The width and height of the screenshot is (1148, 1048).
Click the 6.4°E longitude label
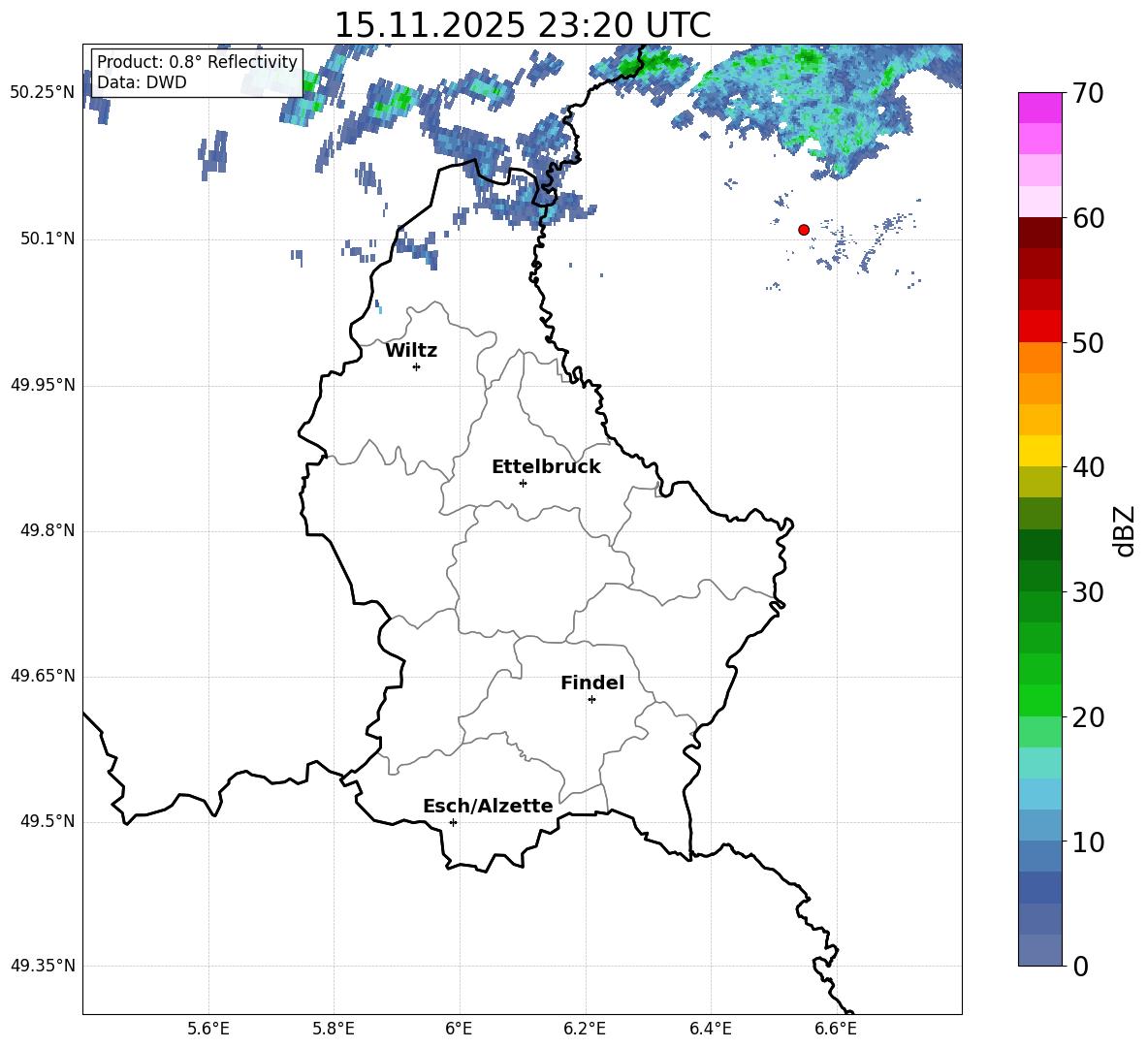pyautogui.click(x=710, y=1029)
